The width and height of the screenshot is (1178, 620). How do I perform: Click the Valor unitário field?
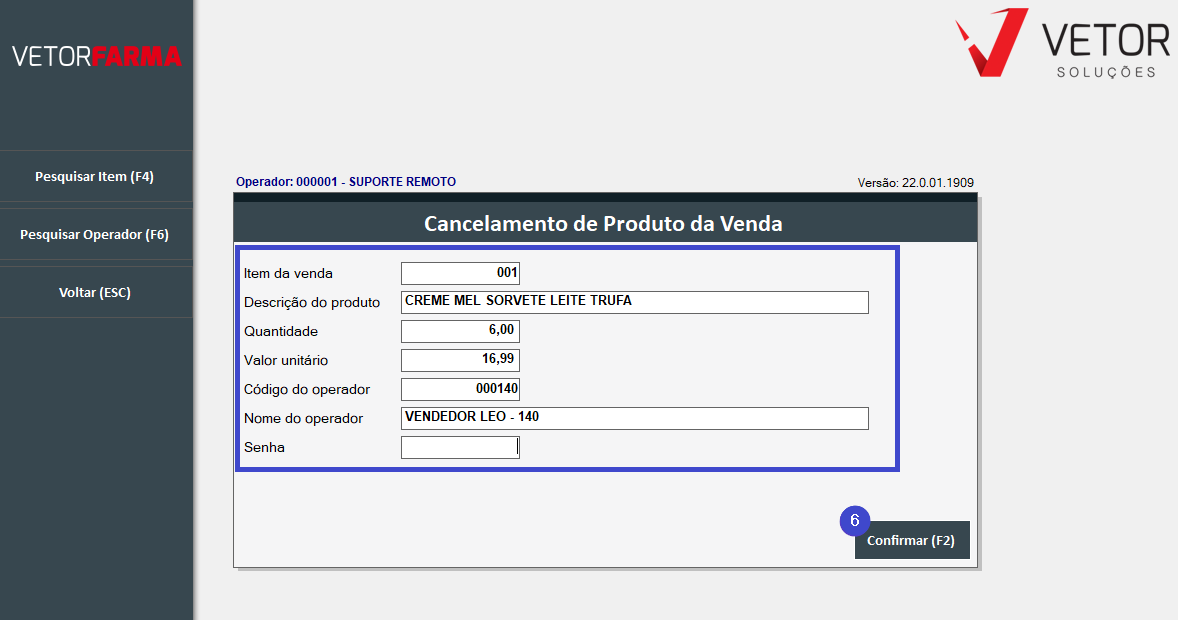461,360
